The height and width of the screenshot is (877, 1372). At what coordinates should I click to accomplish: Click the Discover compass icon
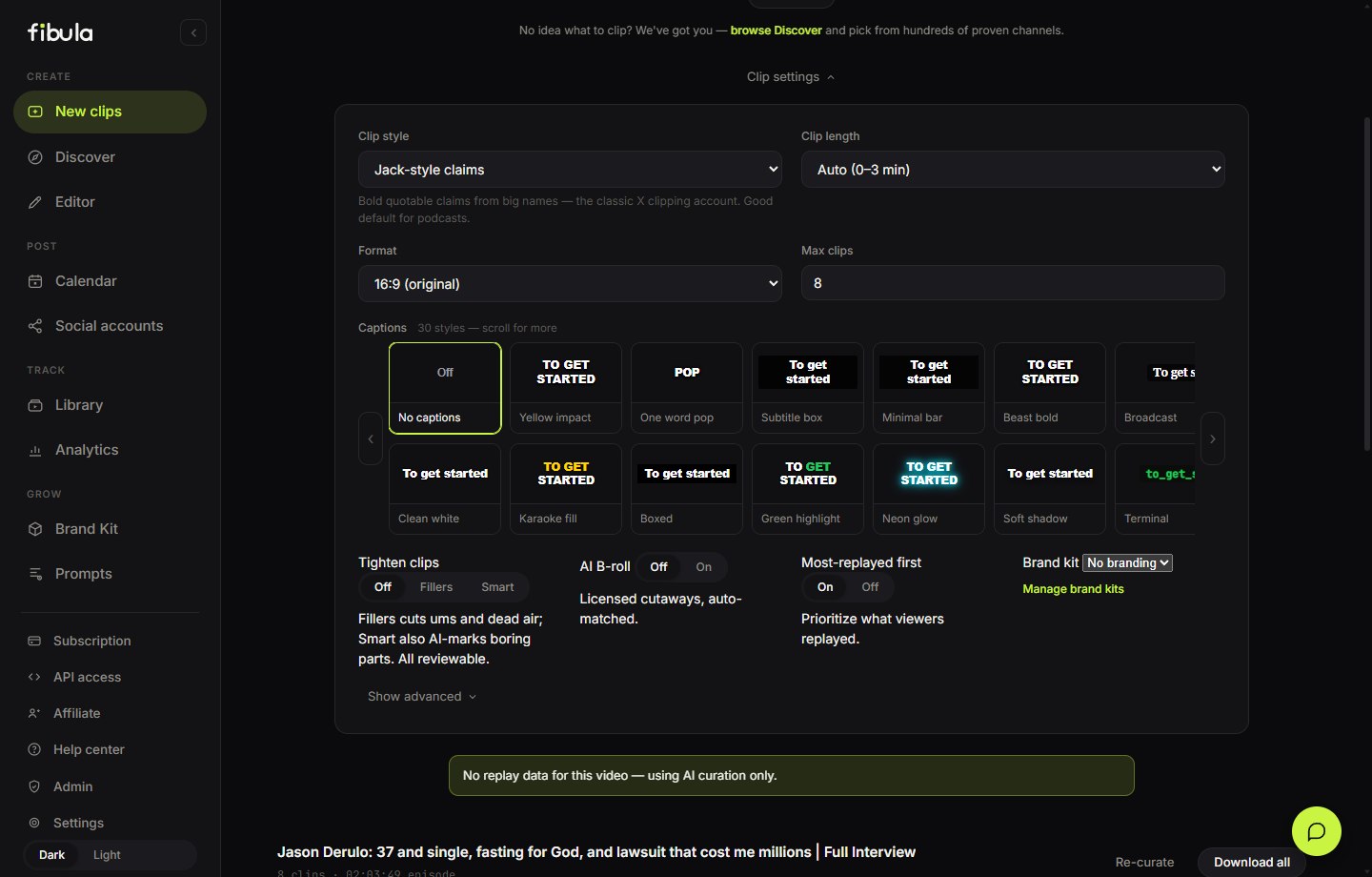(x=35, y=157)
